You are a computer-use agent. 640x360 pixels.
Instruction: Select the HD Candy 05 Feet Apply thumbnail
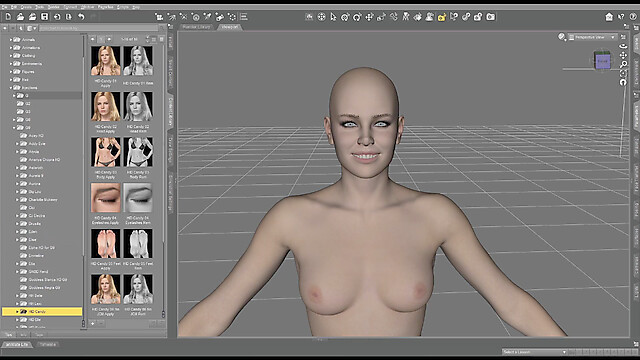(x=106, y=243)
